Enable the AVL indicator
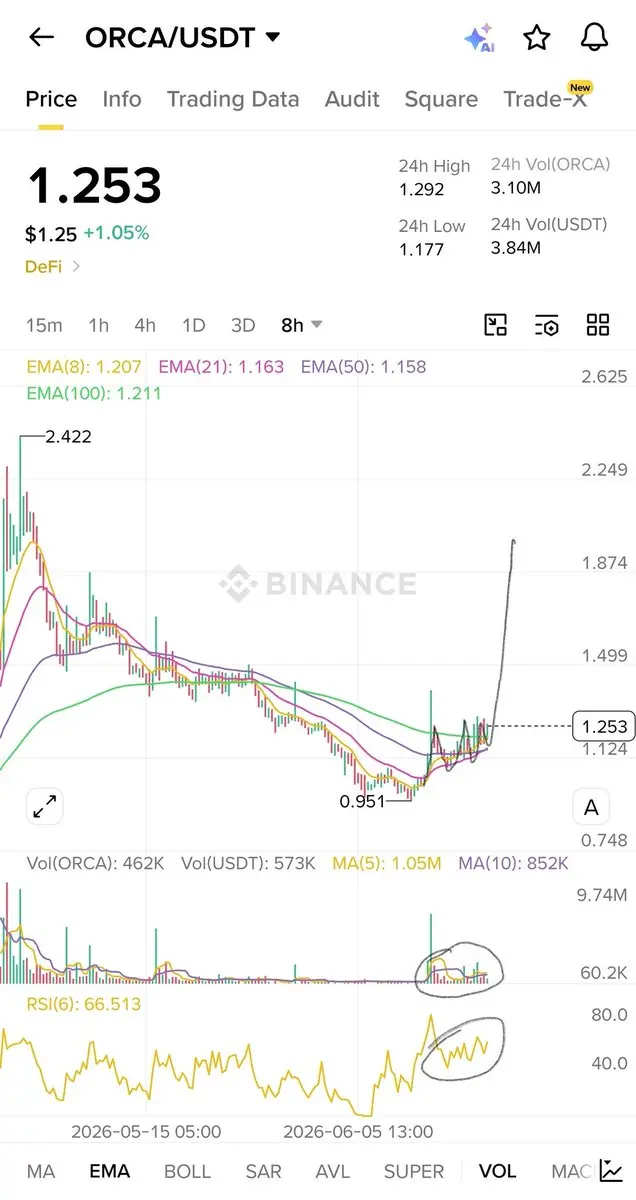Viewport: 636px width, 1200px height. pyautogui.click(x=332, y=1171)
